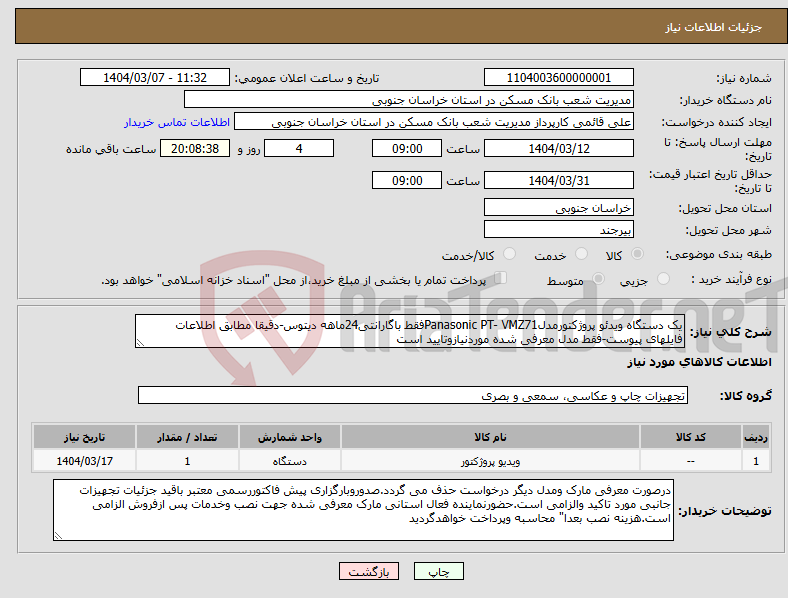
Task: Select the کالا radio button
Action: 637,254
